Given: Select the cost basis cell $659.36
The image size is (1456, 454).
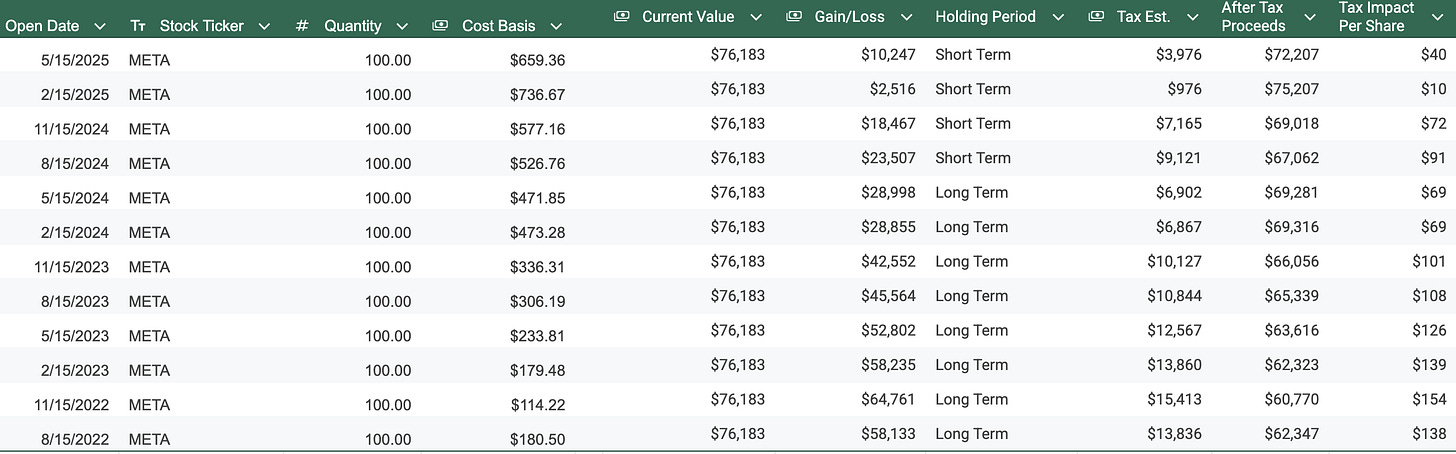Looking at the screenshot, I should click(x=537, y=60).
